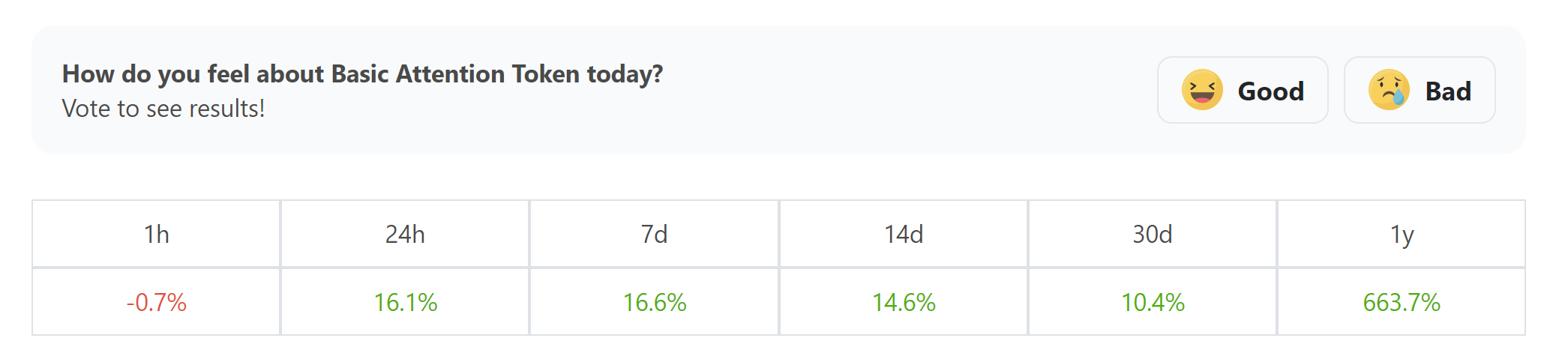Click the sentiment question heading text
Screen dimensions: 1568x359
(x=362, y=74)
